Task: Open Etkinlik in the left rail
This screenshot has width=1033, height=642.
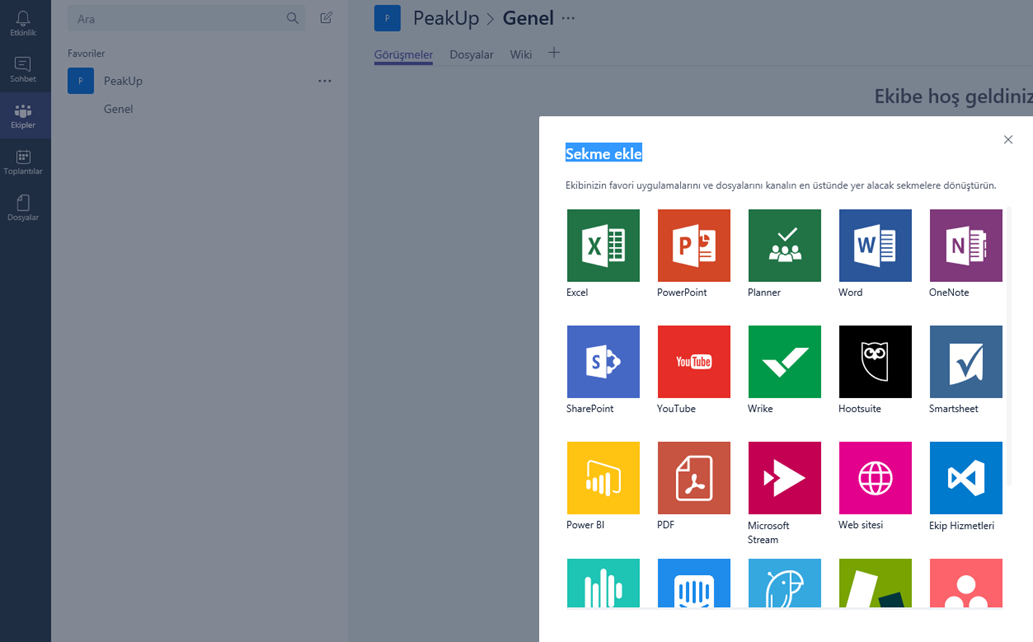Action: click(23, 23)
